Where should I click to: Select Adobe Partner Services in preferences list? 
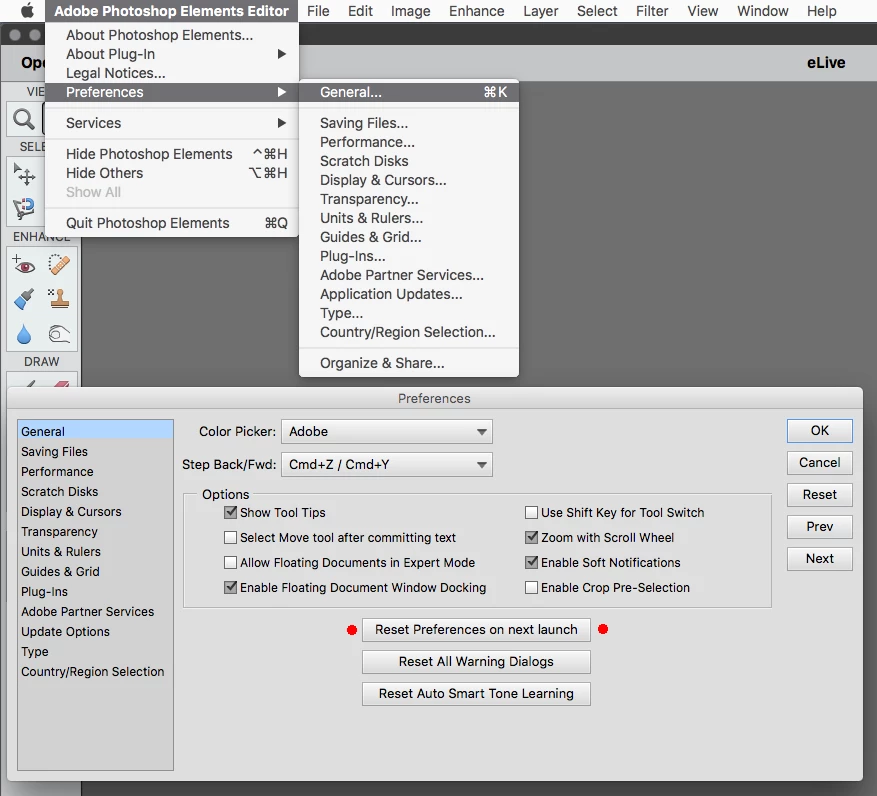click(95, 611)
